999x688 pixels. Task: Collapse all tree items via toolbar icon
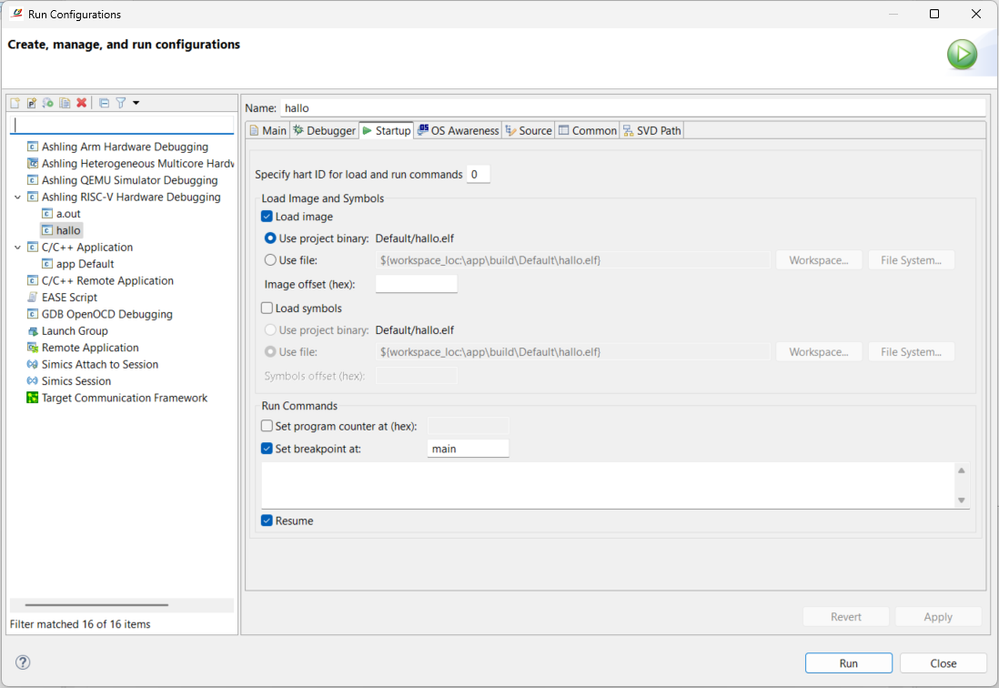coord(104,103)
